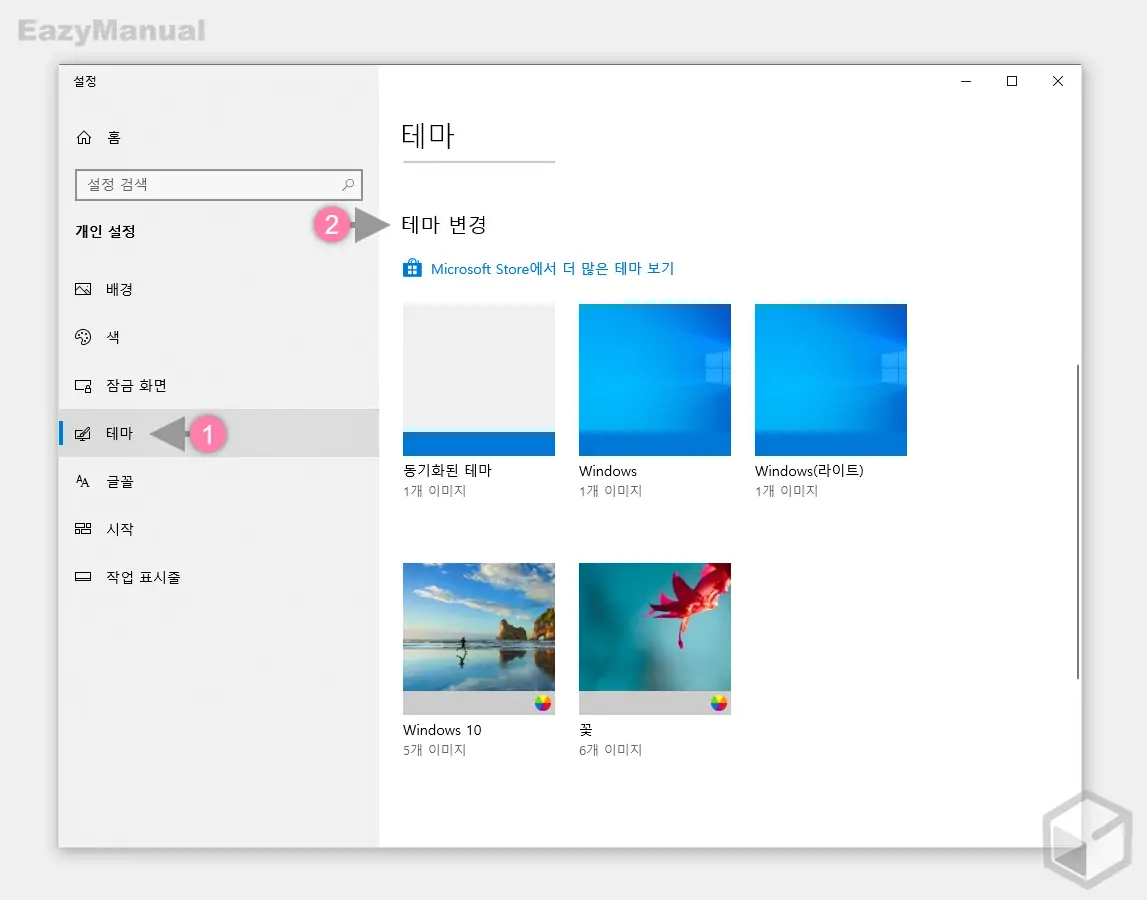
Task: Click the search magnifier in 설정 검색 box
Action: tap(346, 185)
